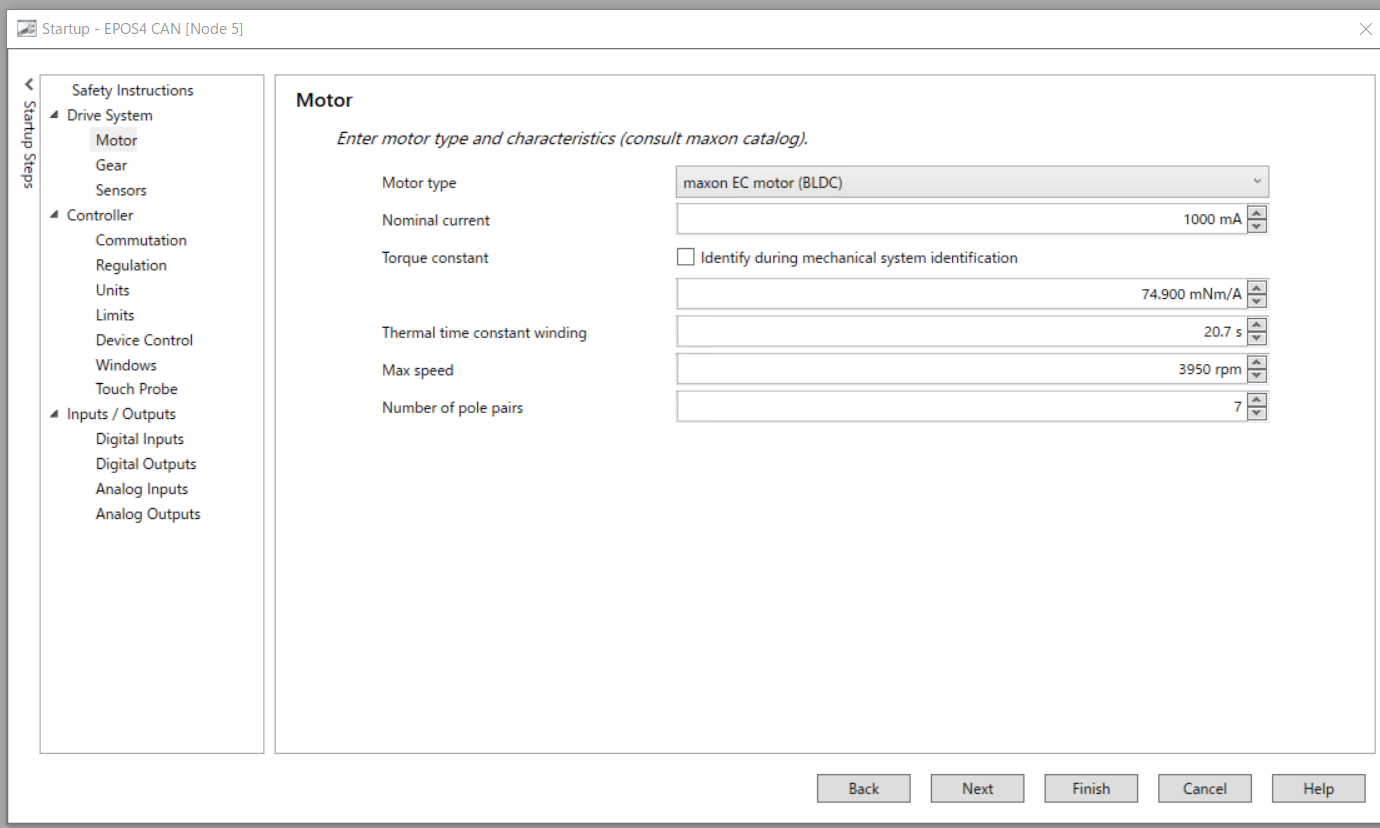Click the app icon in the title bar
Screen dimensions: 1380x828
click(27, 29)
